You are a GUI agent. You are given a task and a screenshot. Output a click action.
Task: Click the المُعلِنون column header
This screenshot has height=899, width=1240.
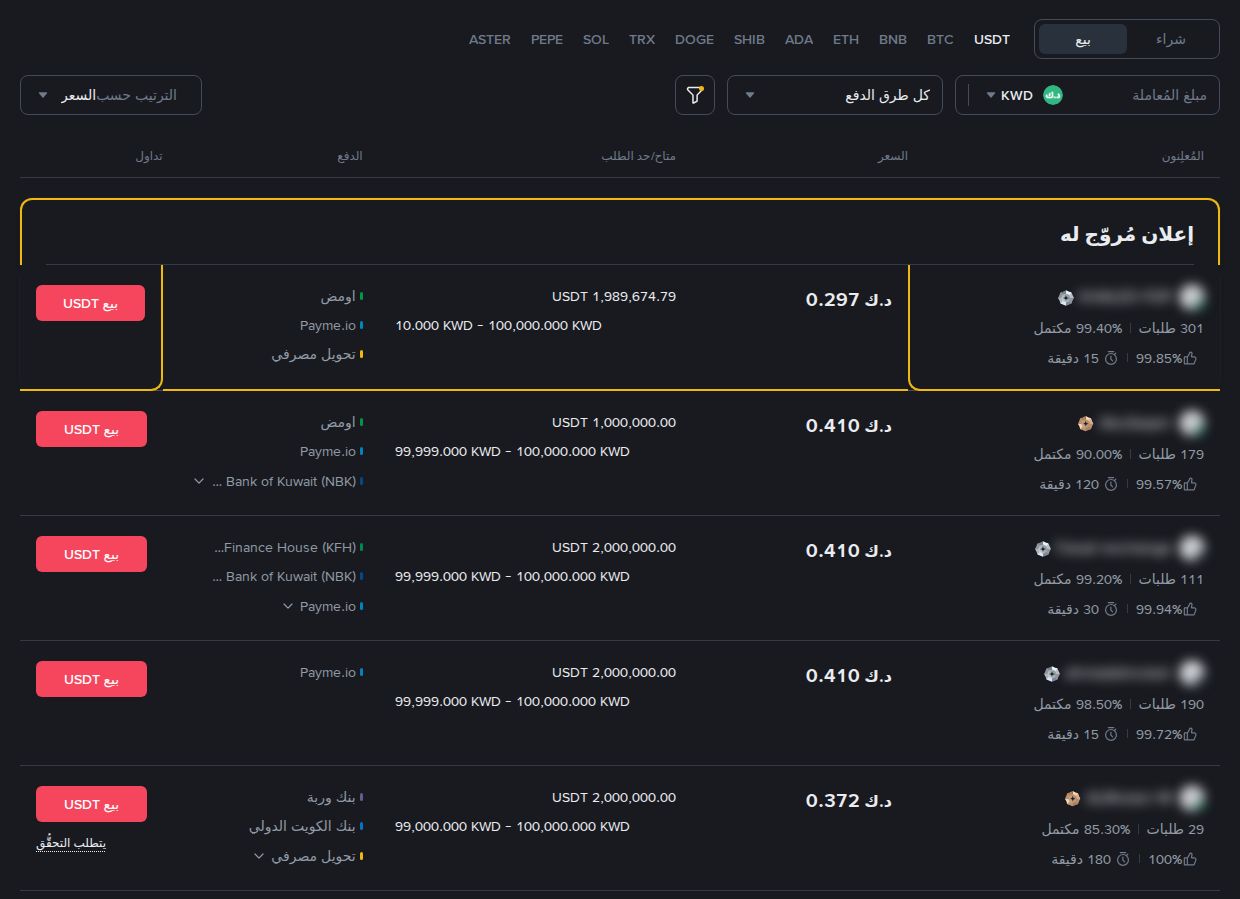point(1182,156)
